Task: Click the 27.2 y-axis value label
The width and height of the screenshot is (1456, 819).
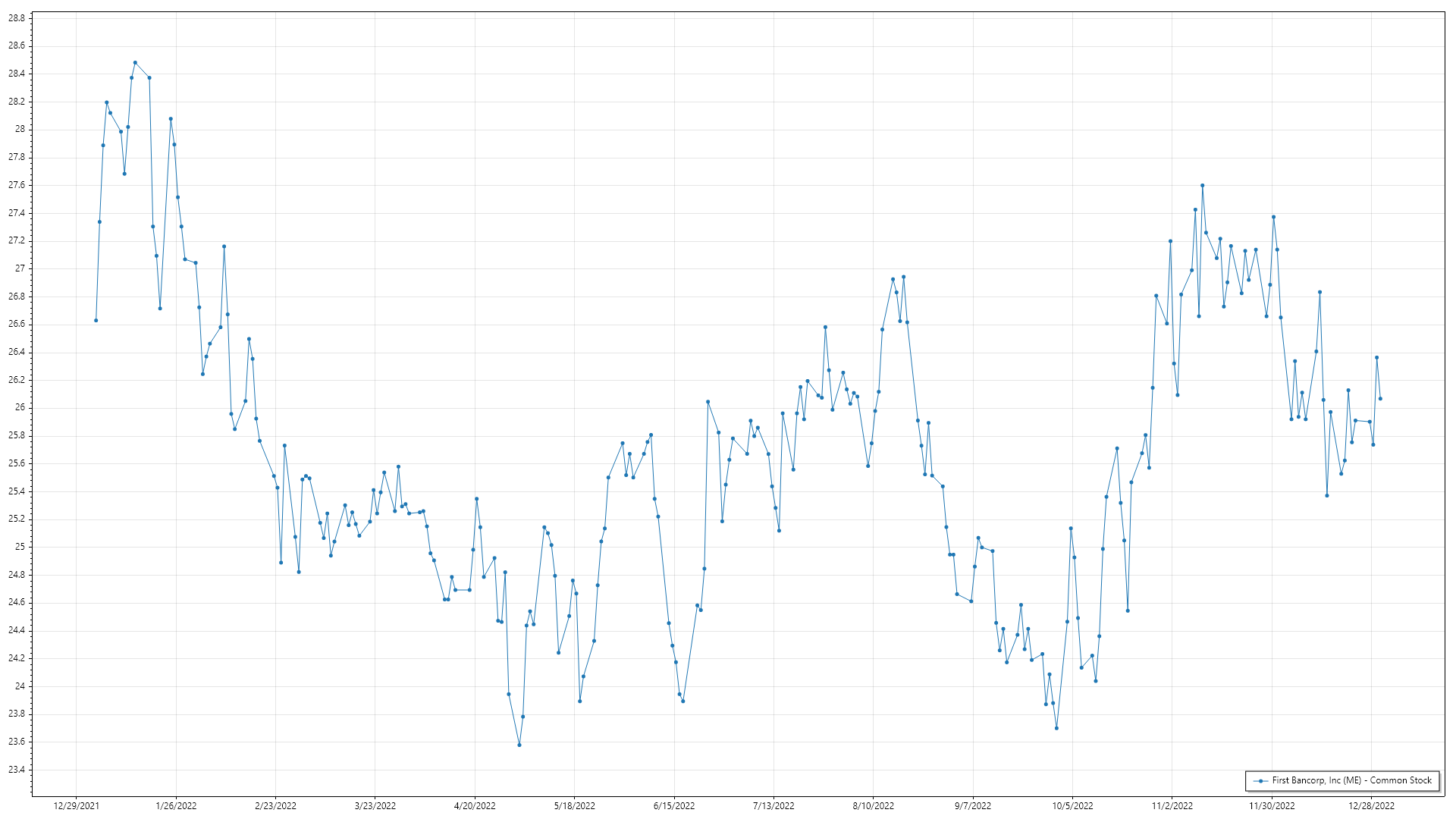Action: pyautogui.click(x=17, y=241)
